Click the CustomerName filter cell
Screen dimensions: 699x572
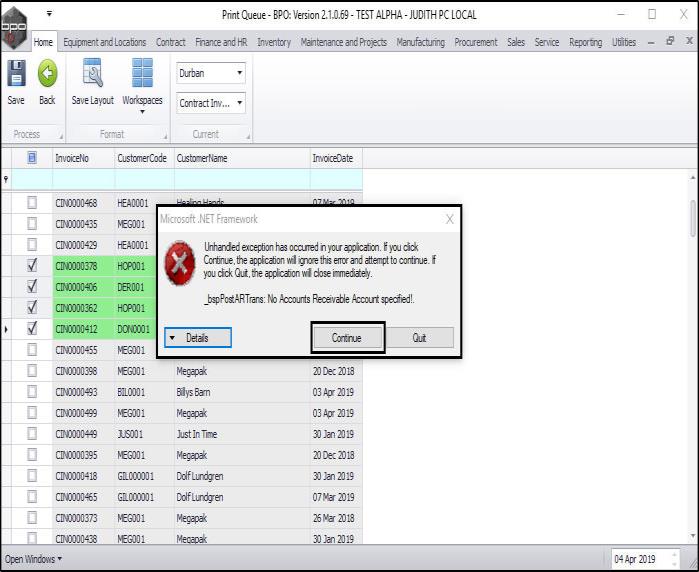click(x=242, y=179)
